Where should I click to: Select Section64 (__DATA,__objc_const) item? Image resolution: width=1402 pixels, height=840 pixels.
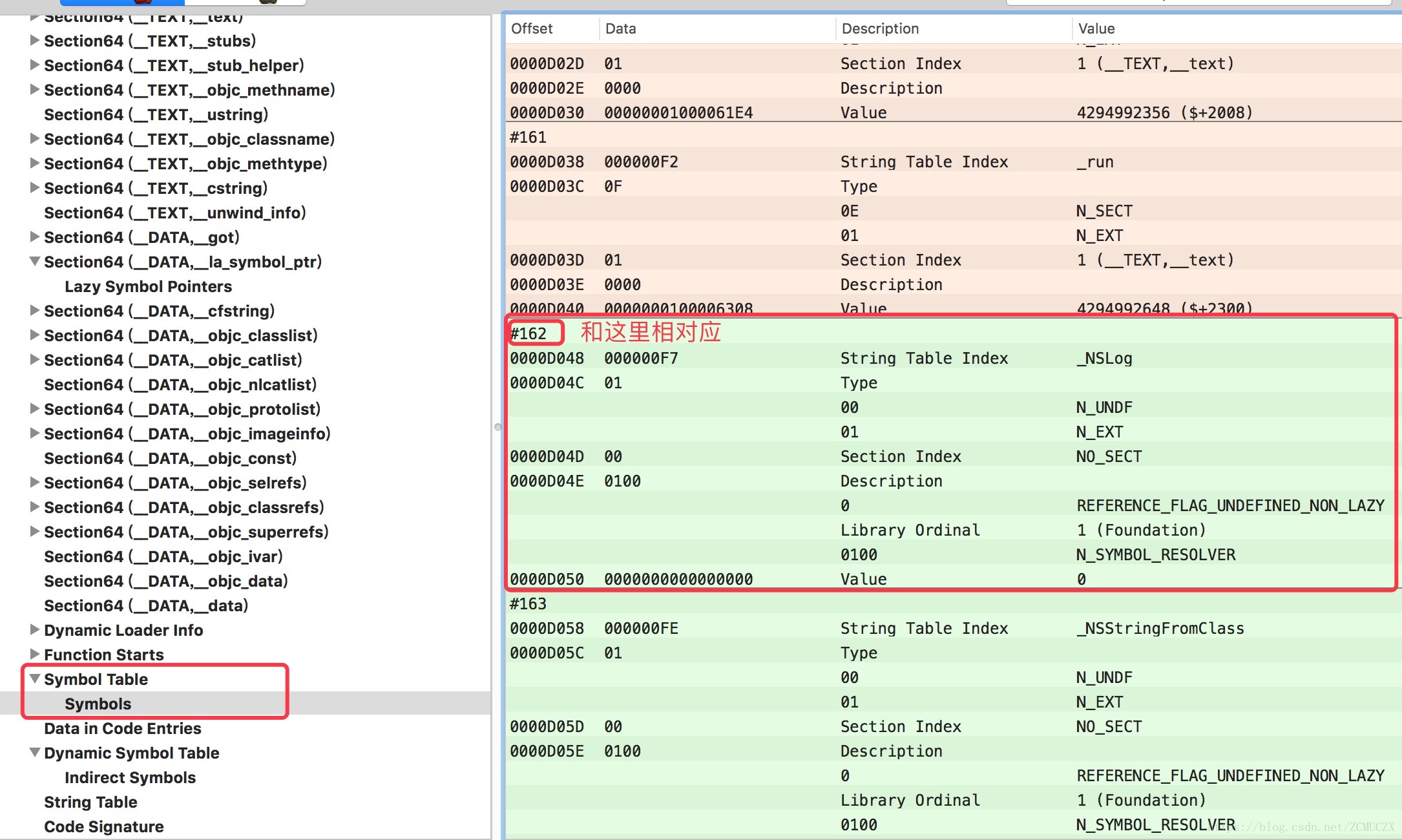click(x=170, y=458)
